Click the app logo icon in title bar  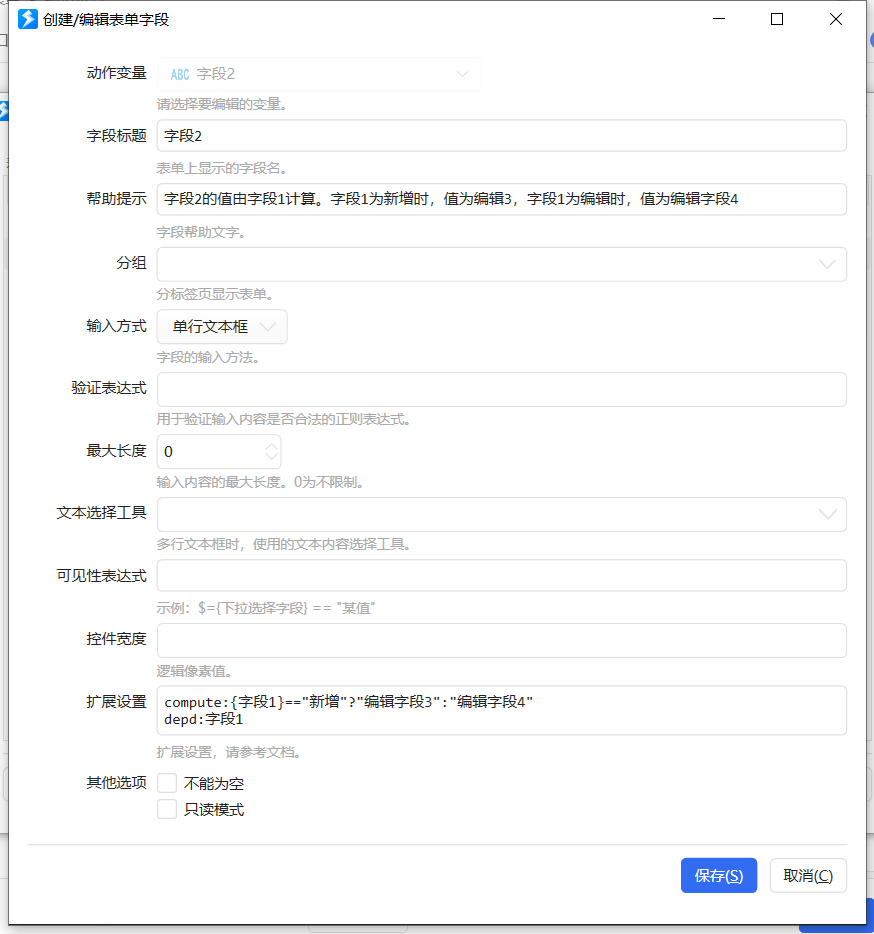(x=27, y=19)
